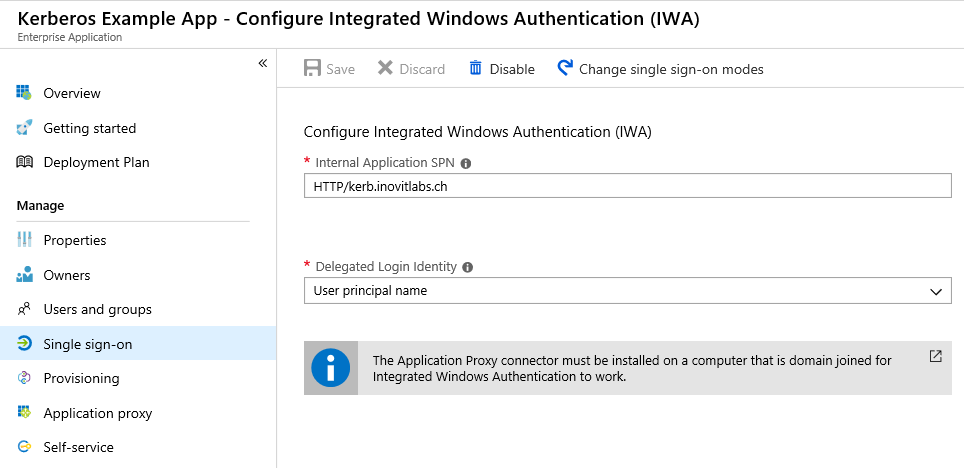Click info icon beside Internal Application SPN
The image size is (964, 468).
pyautogui.click(x=466, y=164)
